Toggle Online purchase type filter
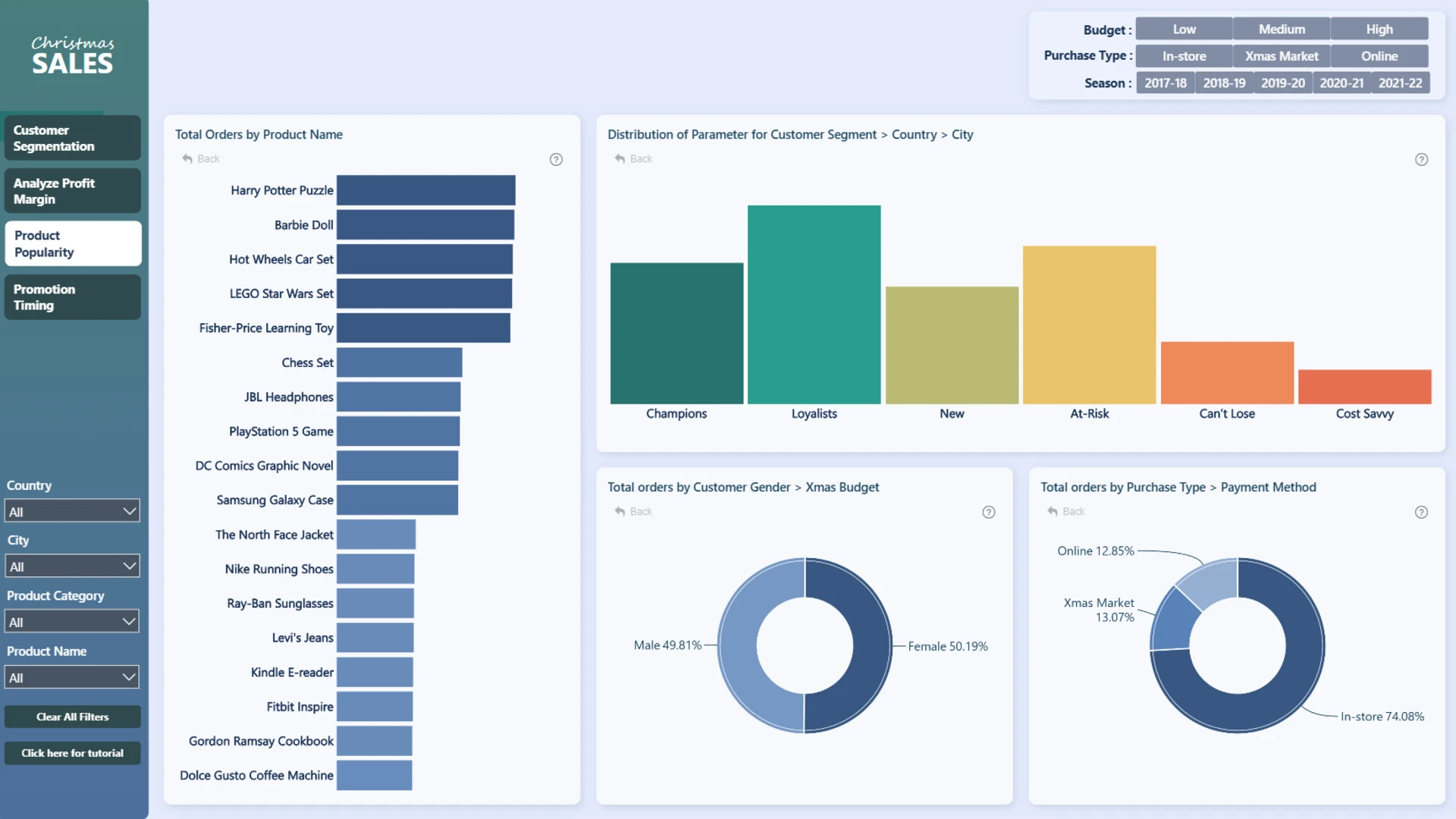 coord(1379,56)
